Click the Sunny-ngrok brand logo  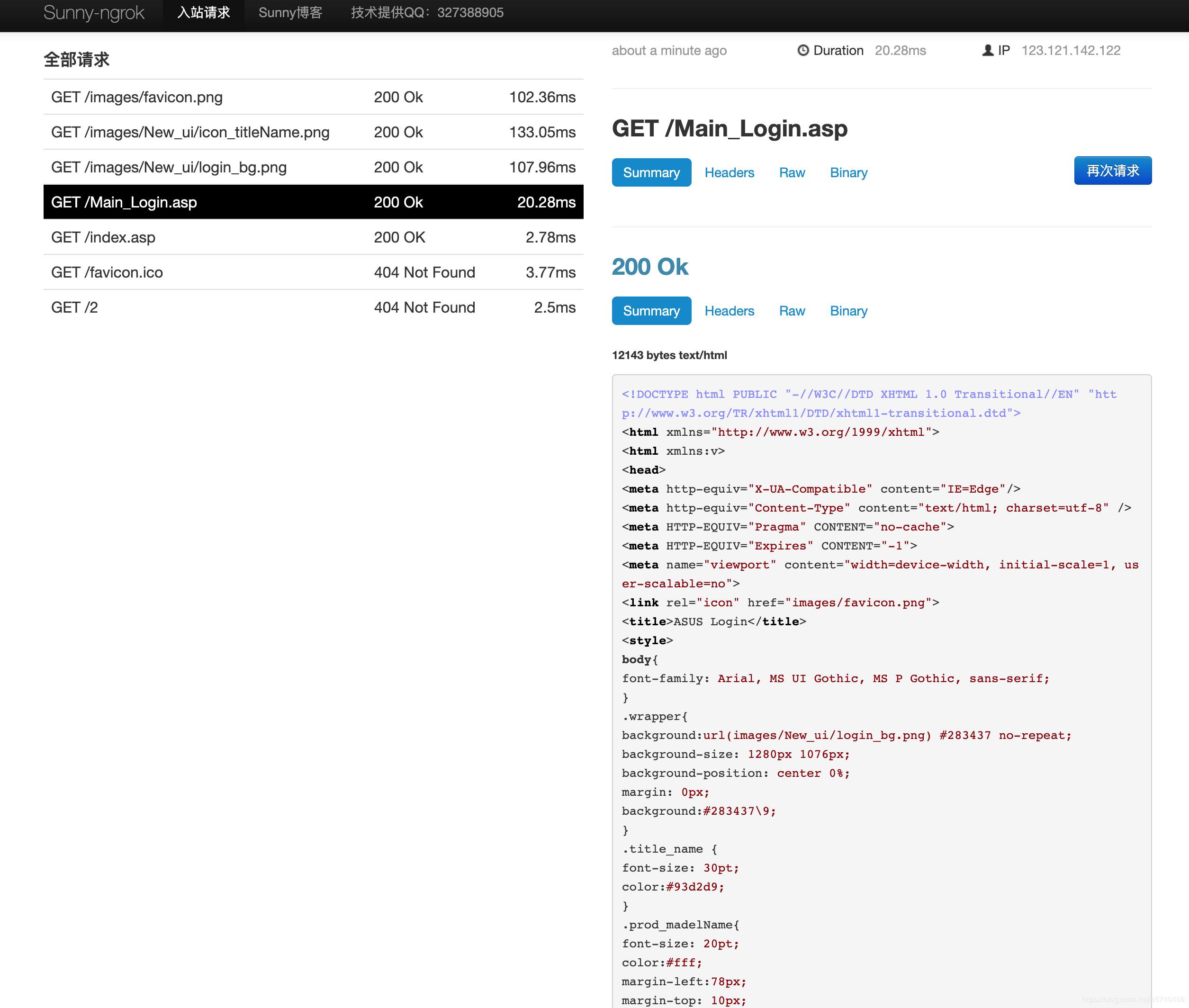pyautogui.click(x=94, y=13)
